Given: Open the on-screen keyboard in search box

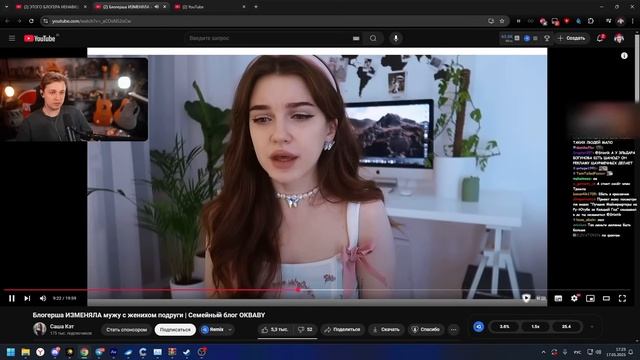Looking at the screenshot, I should (x=356, y=38).
